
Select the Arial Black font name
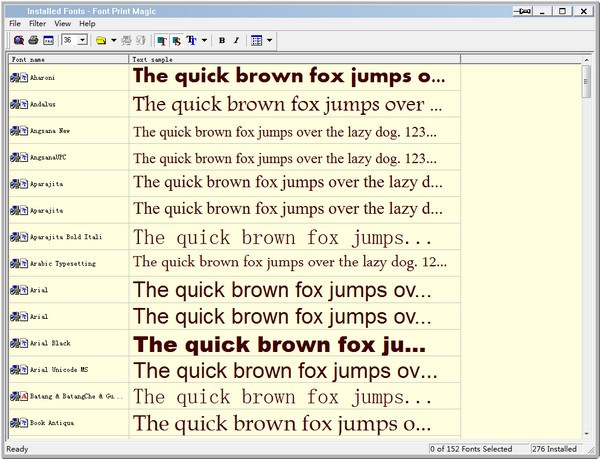pyautogui.click(x=50, y=343)
